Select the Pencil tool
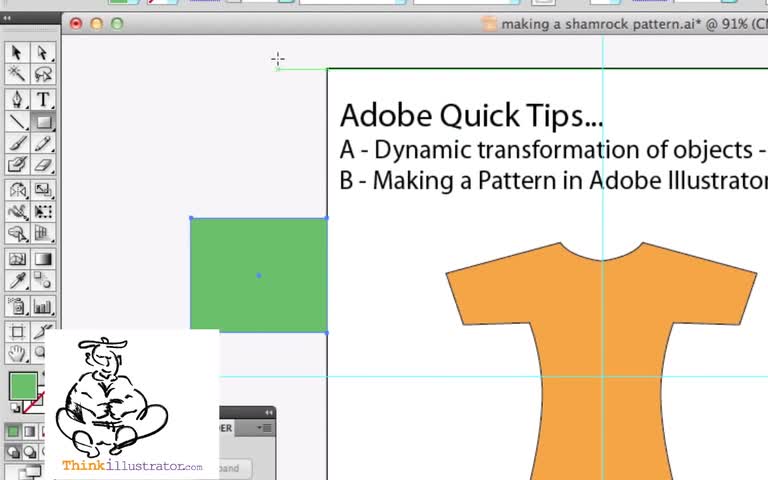This screenshot has width=768, height=480. click(43, 143)
